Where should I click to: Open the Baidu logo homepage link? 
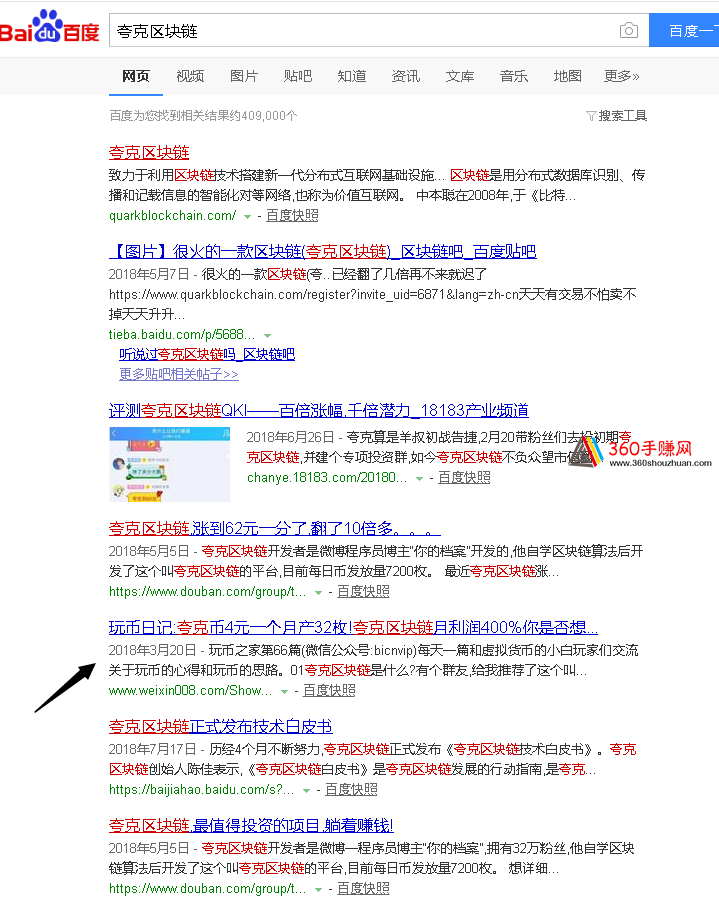pos(50,27)
